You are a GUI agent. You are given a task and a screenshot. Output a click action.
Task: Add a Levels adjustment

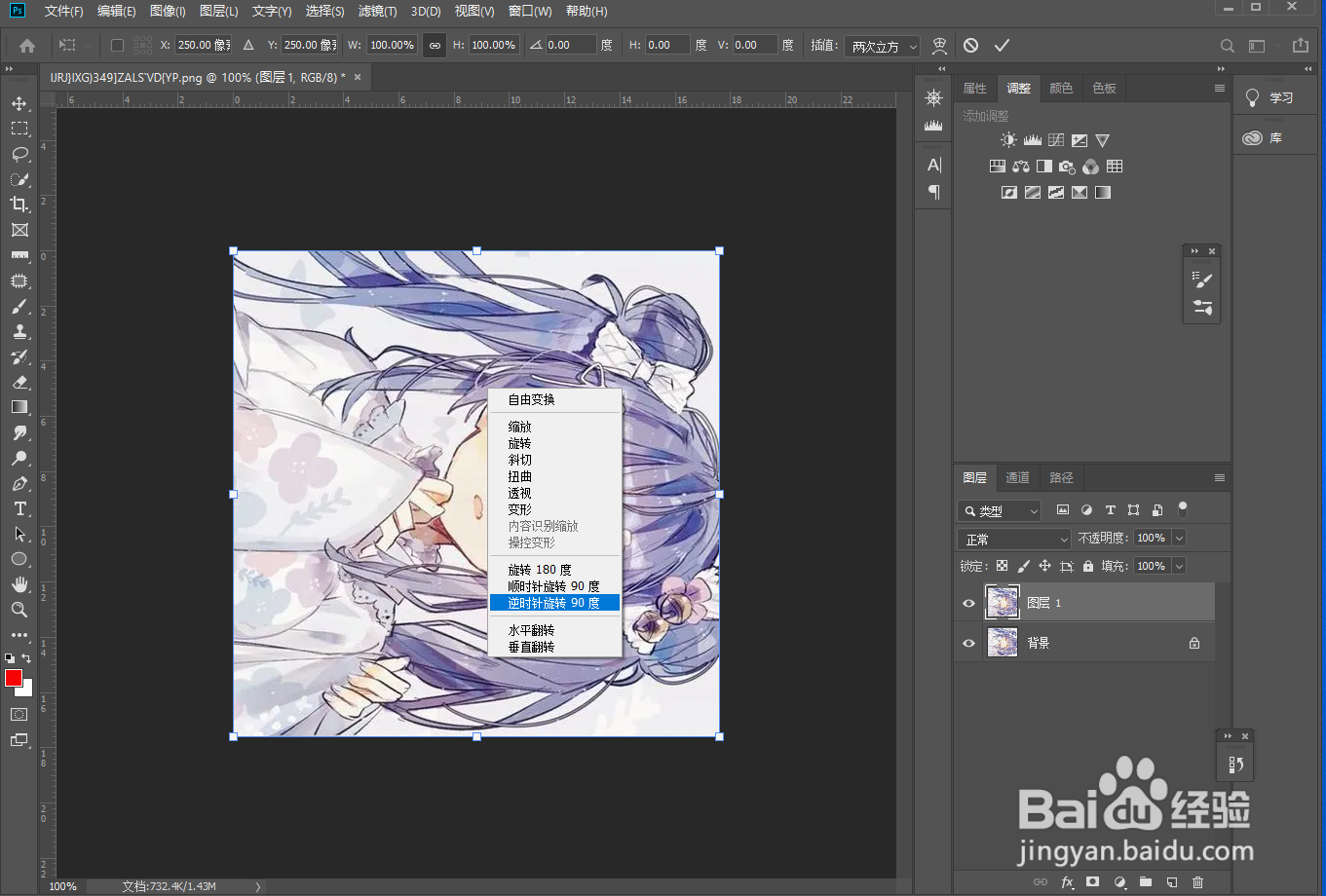click(x=1032, y=140)
